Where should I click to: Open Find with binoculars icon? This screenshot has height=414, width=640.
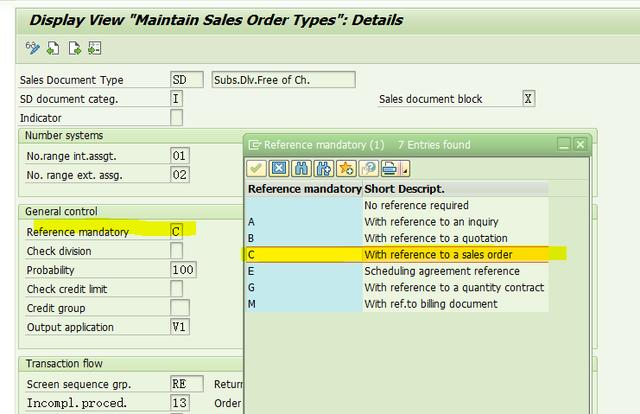pyautogui.click(x=302, y=168)
